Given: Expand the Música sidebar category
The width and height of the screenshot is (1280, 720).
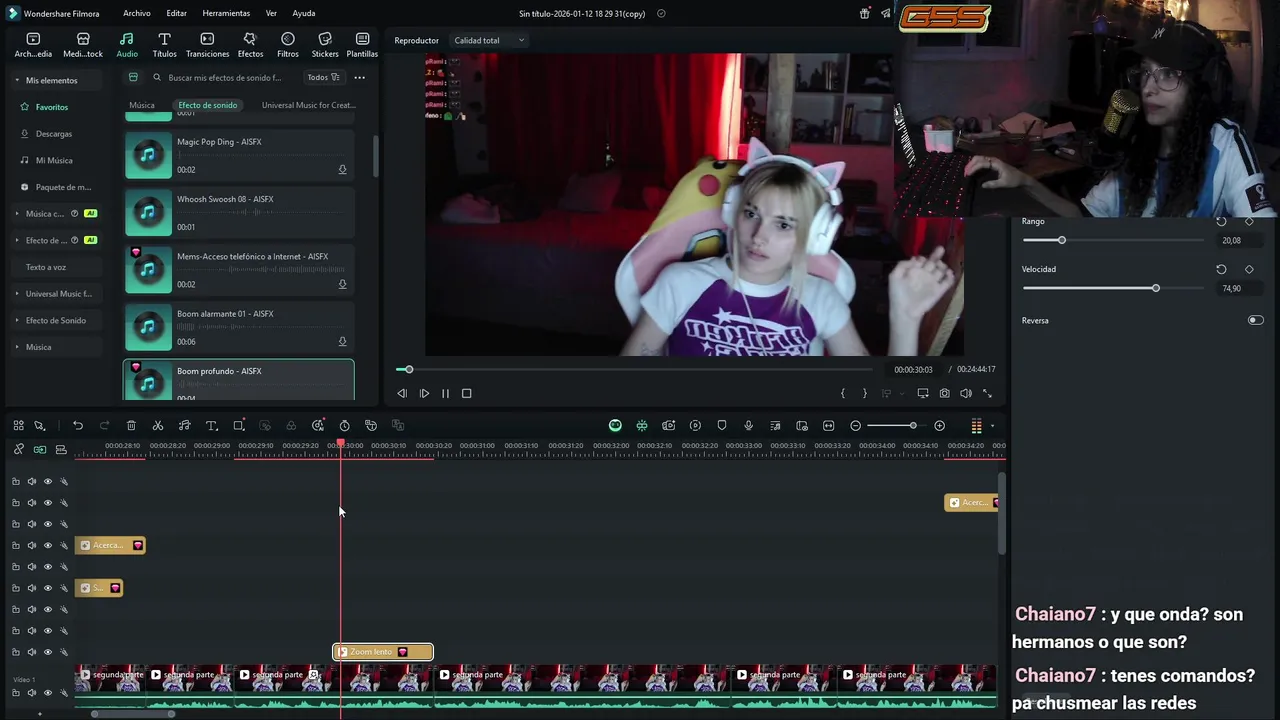Looking at the screenshot, I should pos(17,347).
